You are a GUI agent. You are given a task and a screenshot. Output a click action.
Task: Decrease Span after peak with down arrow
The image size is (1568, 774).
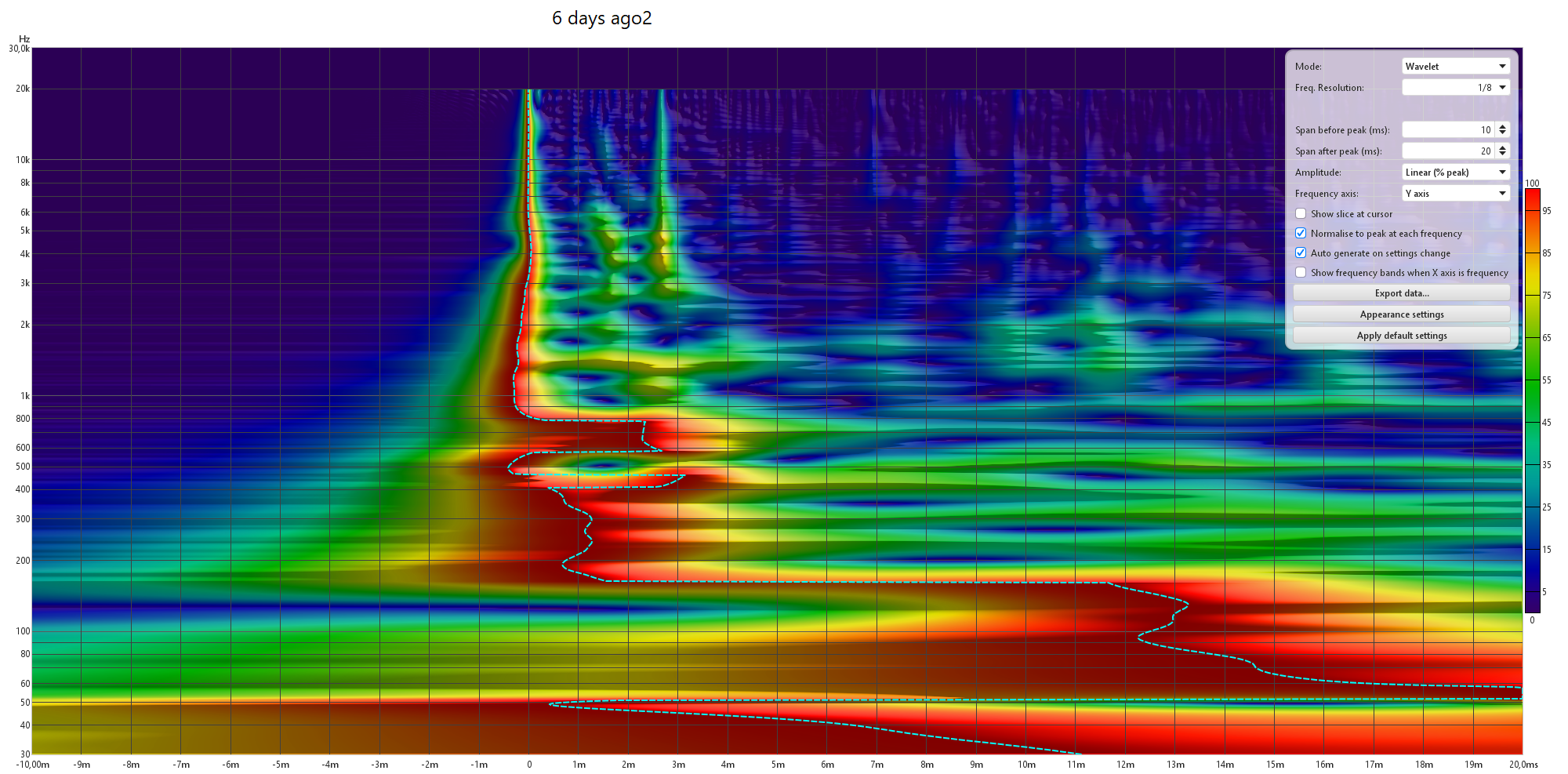tap(1502, 155)
